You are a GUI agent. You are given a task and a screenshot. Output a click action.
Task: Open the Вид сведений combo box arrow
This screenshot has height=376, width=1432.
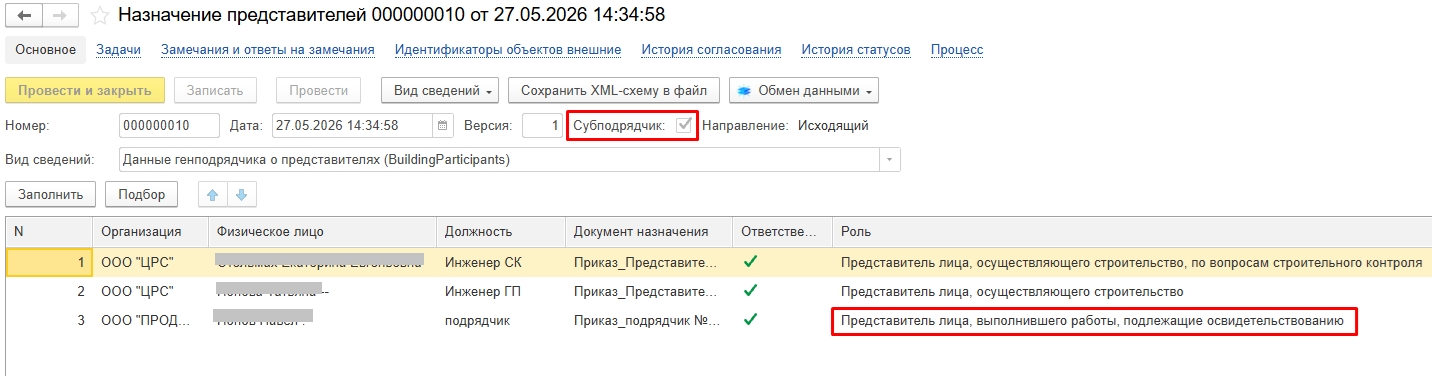(x=890, y=159)
